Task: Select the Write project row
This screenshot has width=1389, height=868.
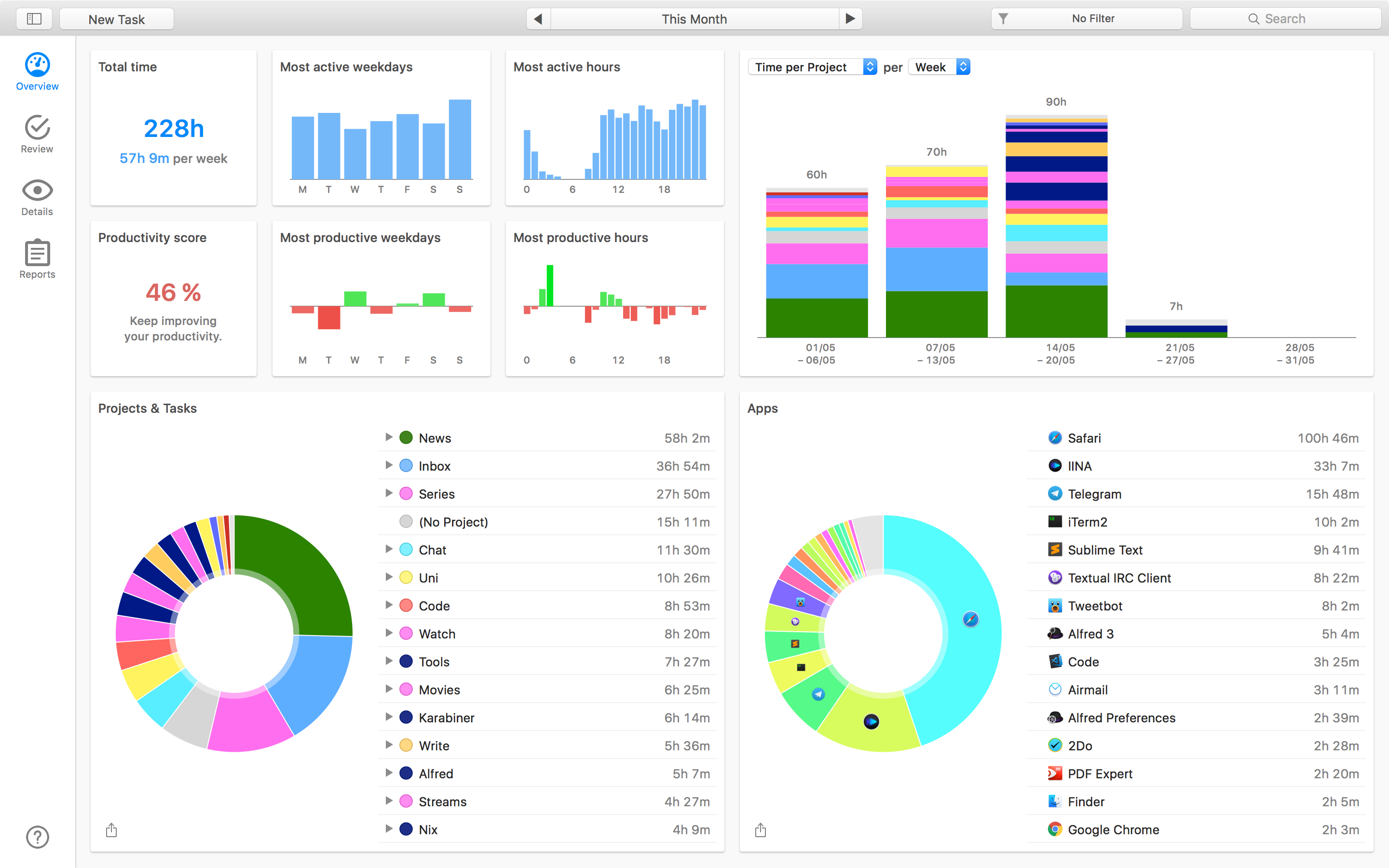Action: 547,746
